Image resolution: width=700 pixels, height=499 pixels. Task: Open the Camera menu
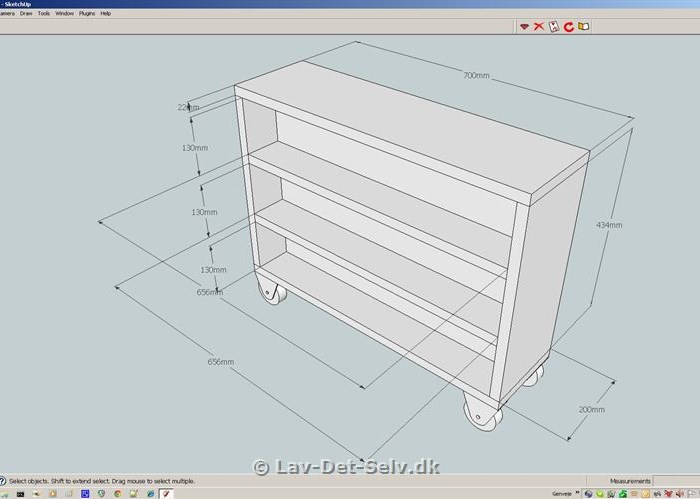click(7, 13)
